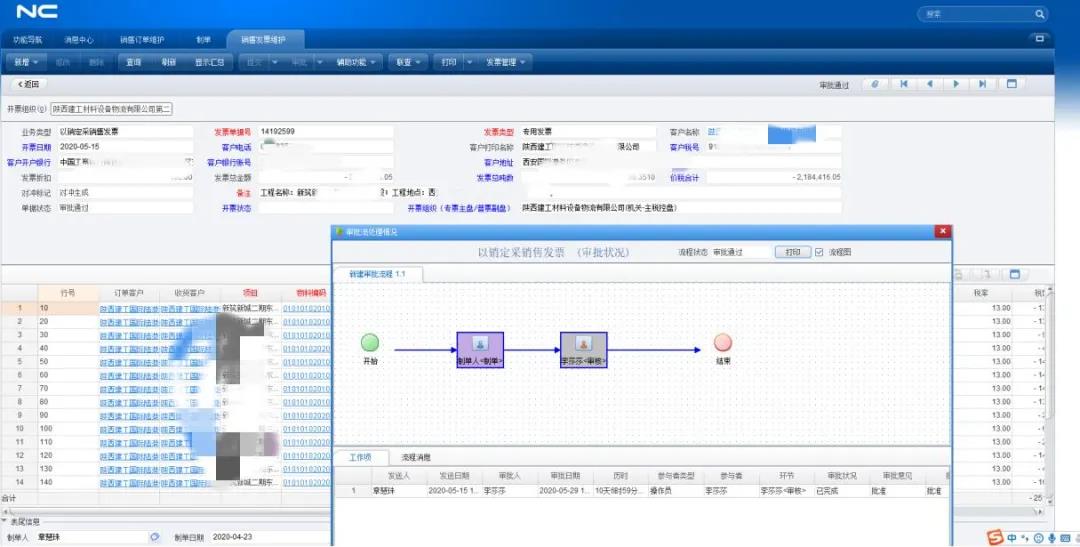Click the input method punctuation icon next to 中
Viewport: 1080px width, 547px height.
click(x=1025, y=538)
